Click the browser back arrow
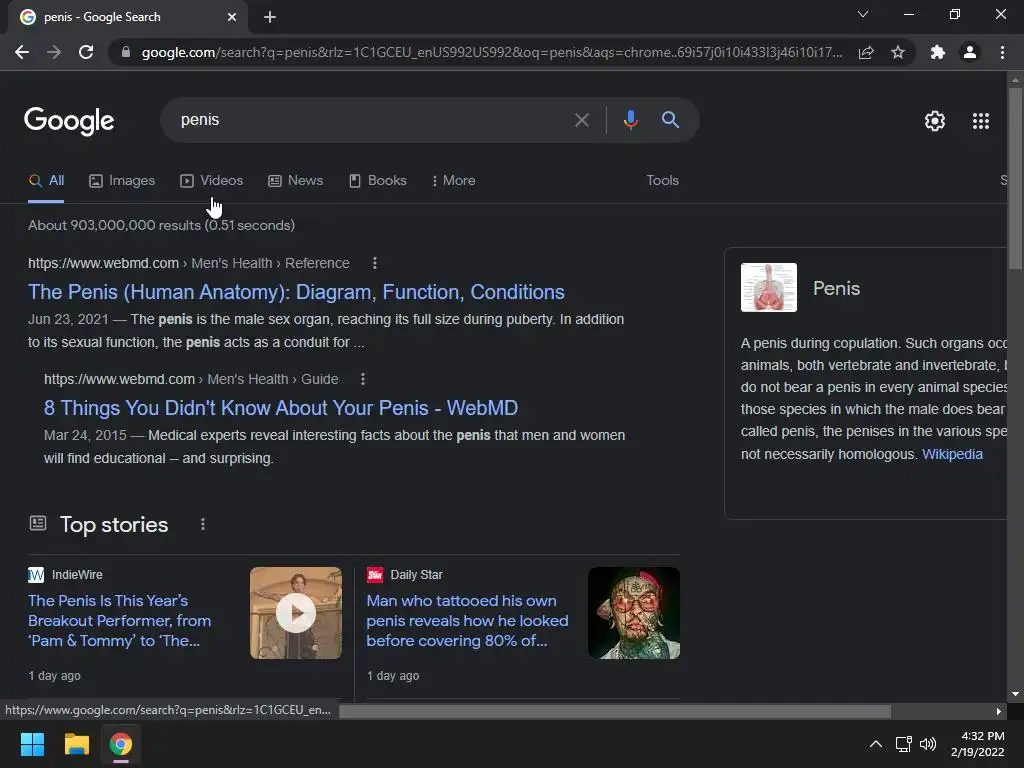 tap(22, 52)
